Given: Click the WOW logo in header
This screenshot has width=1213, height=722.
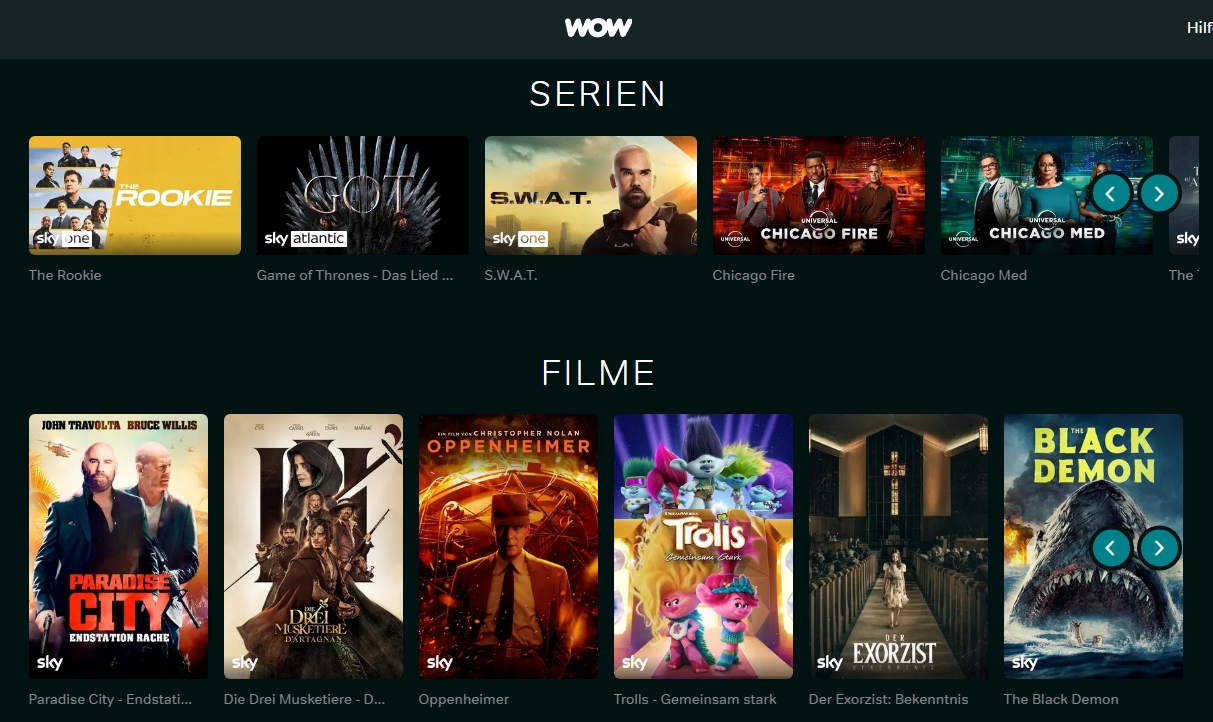Looking at the screenshot, I should 598,28.
